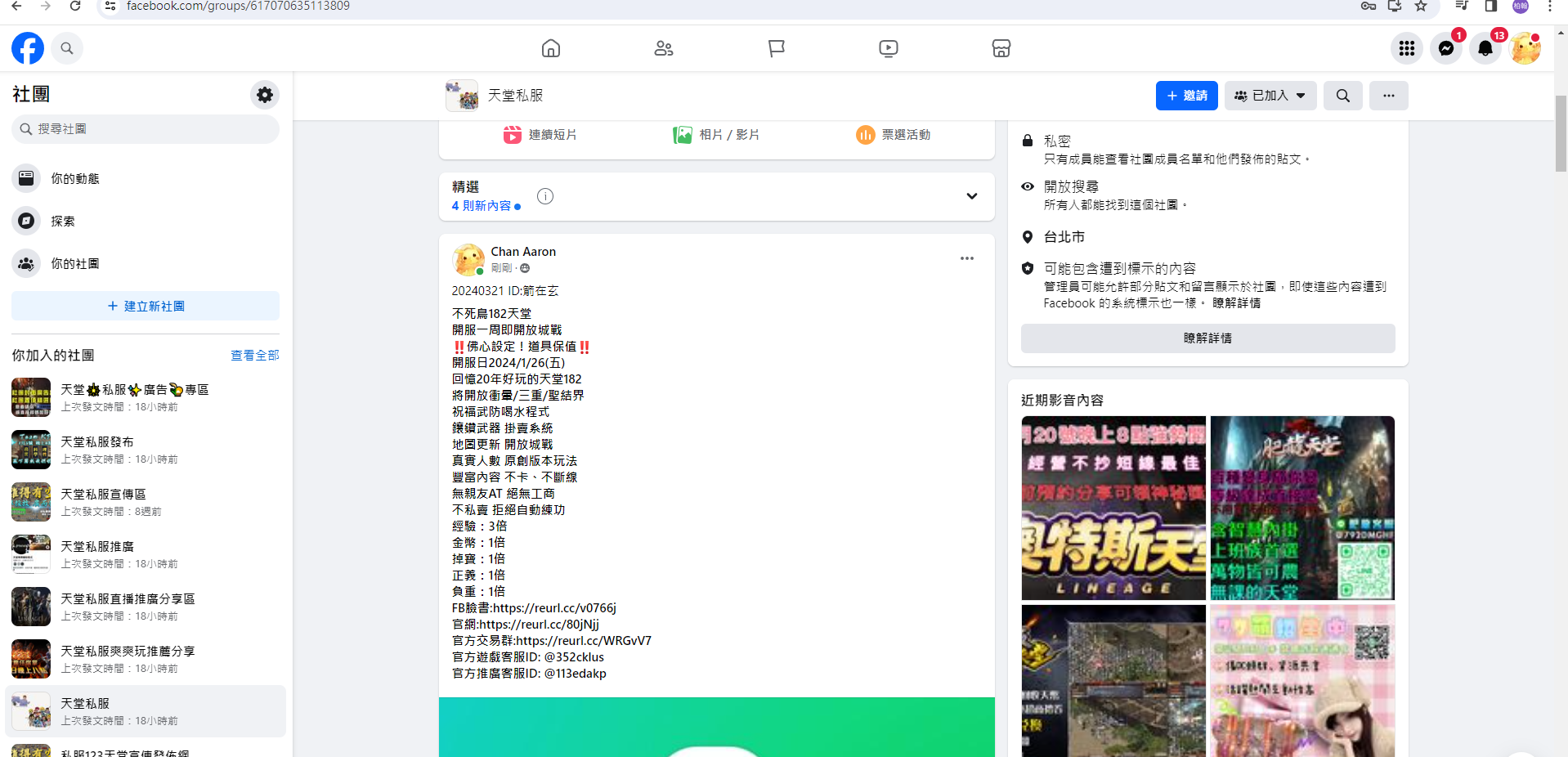Click the inline 瞭解詳情 text link
1568x757 pixels.
coord(1236,303)
